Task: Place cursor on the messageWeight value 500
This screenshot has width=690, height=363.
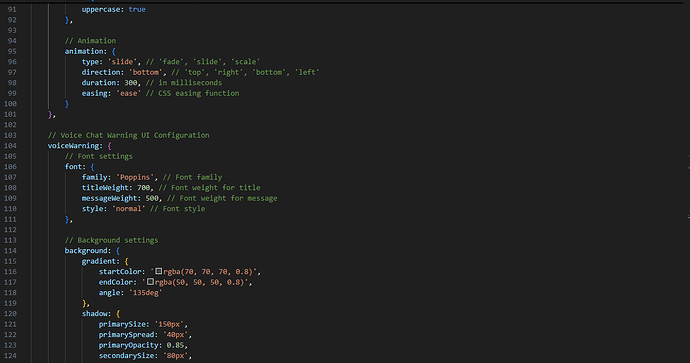Action: click(152, 198)
